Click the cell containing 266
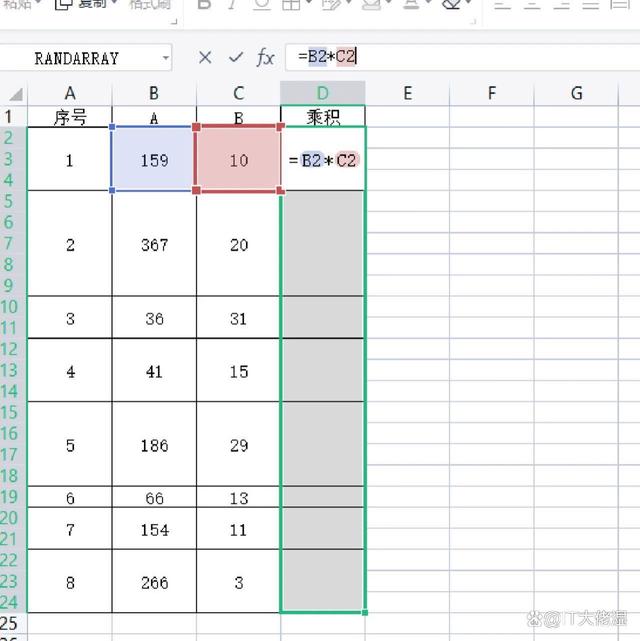Screen dimensions: 640x641 154,582
